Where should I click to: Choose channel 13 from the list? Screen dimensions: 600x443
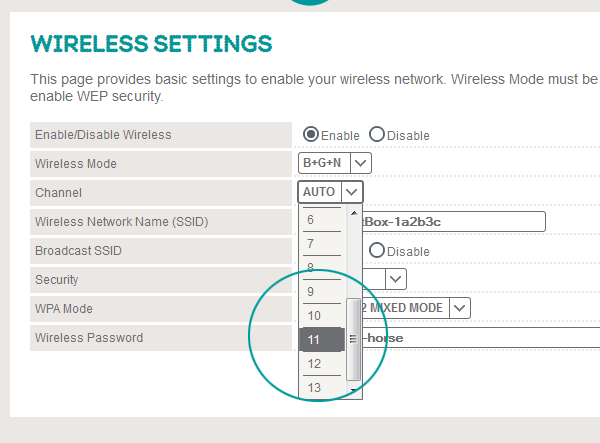tap(322, 388)
